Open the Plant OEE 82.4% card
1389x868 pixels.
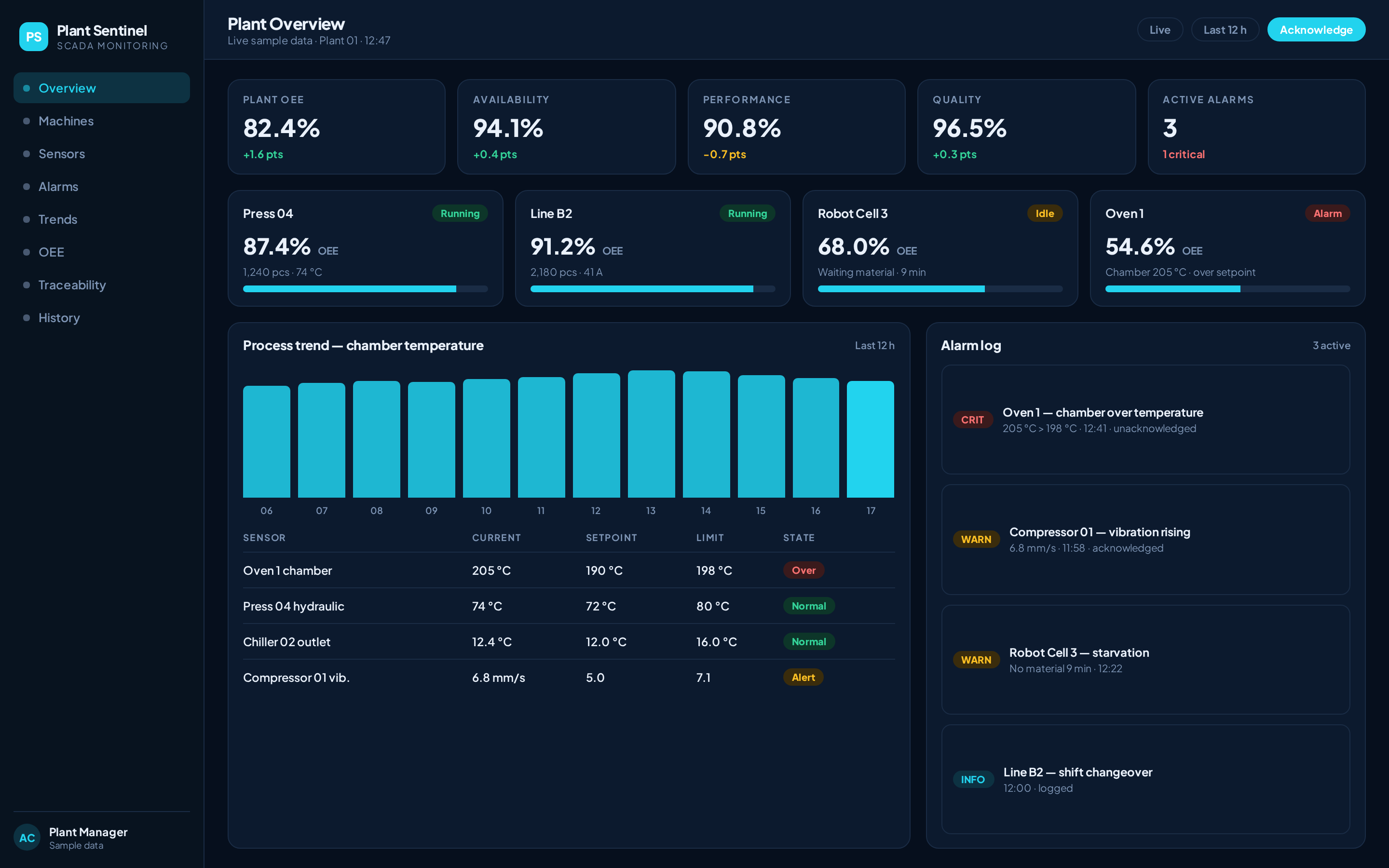336,127
